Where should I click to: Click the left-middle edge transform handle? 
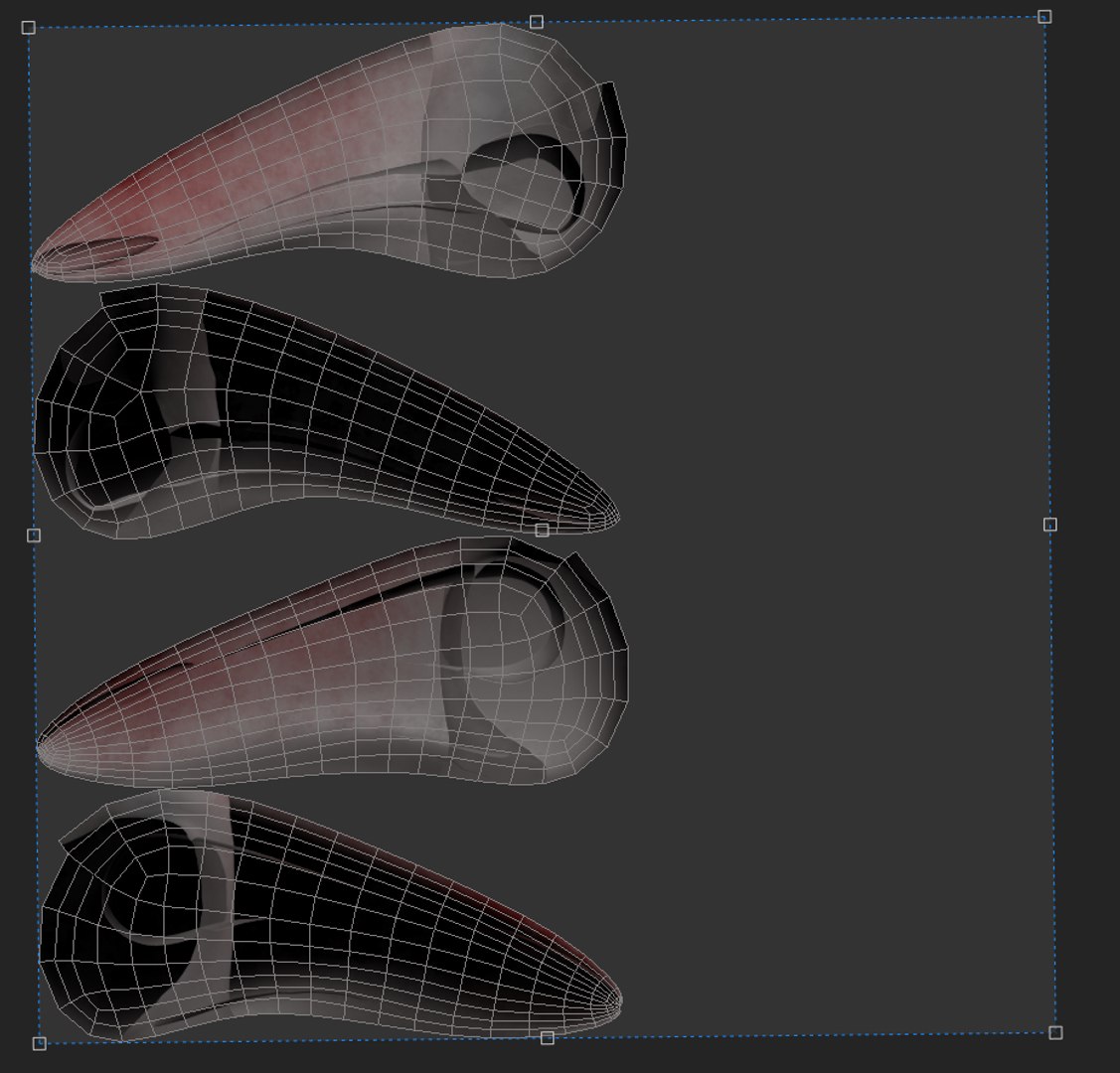[x=34, y=535]
